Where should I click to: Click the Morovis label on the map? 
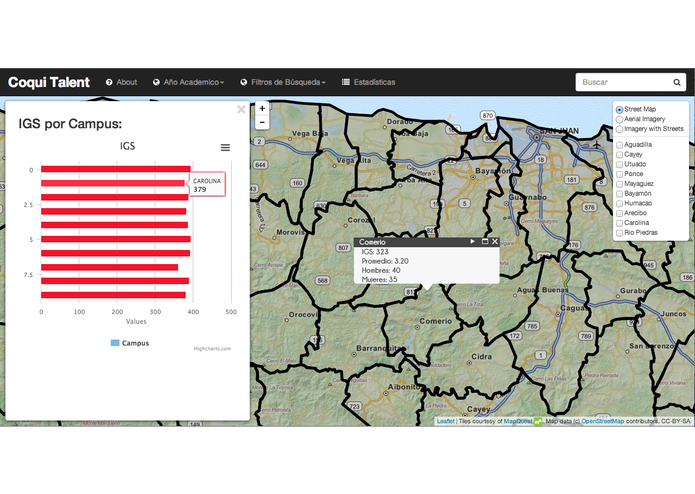tap(291, 232)
